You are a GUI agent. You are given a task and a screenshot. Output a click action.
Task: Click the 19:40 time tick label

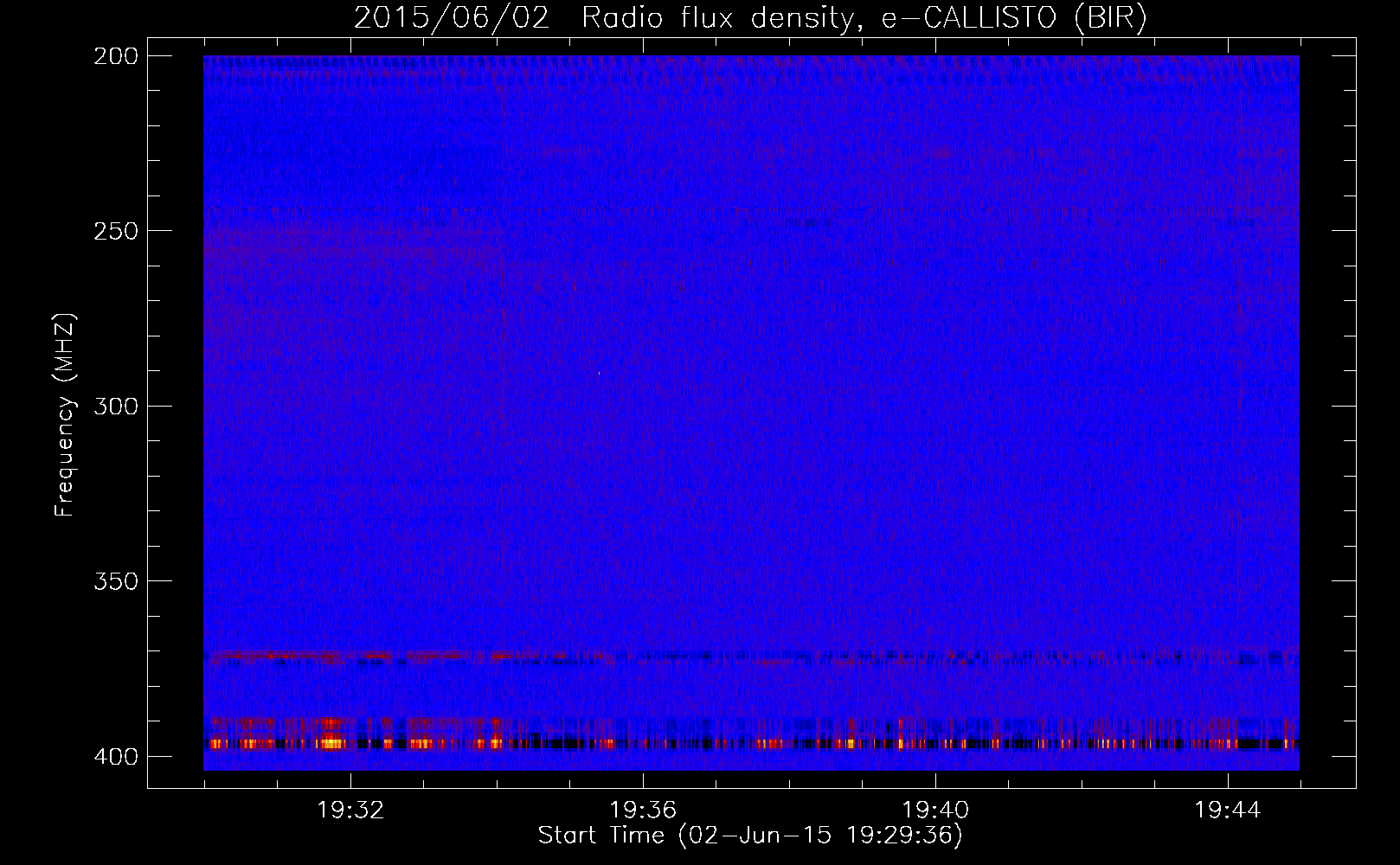(x=935, y=811)
